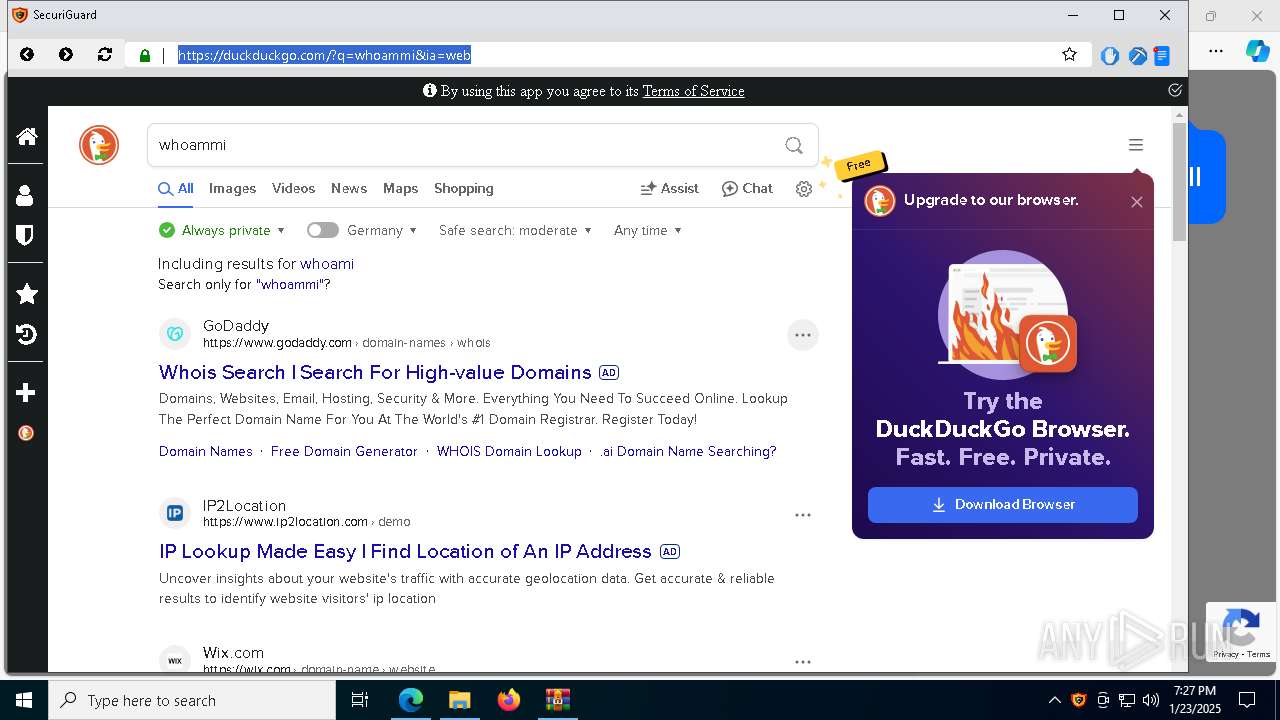Open more options for Wix.com result
The width and height of the screenshot is (1280, 720).
coord(803,662)
